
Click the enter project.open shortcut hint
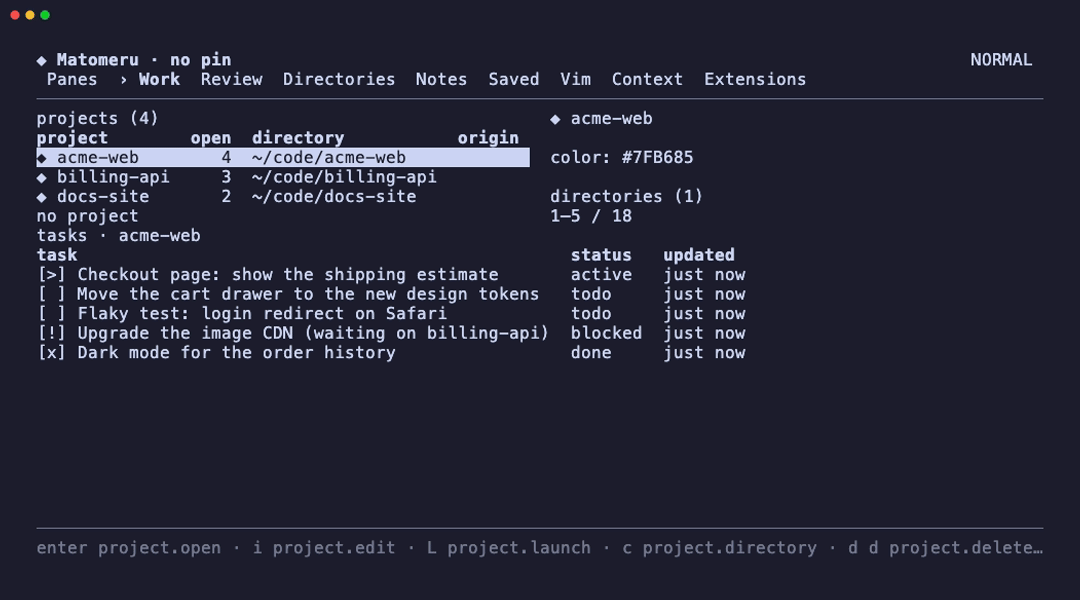[129, 548]
